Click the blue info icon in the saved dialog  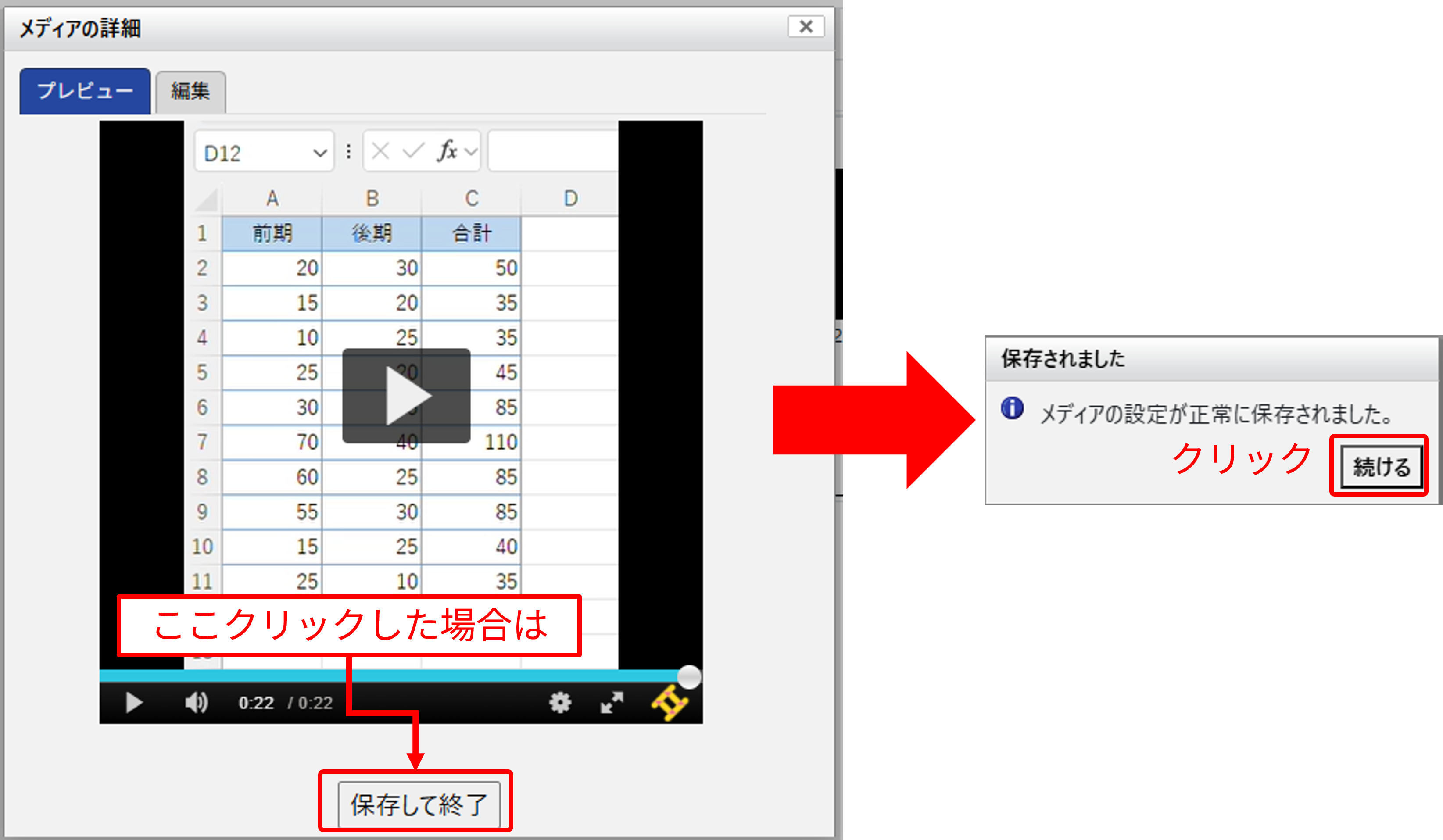(1012, 408)
